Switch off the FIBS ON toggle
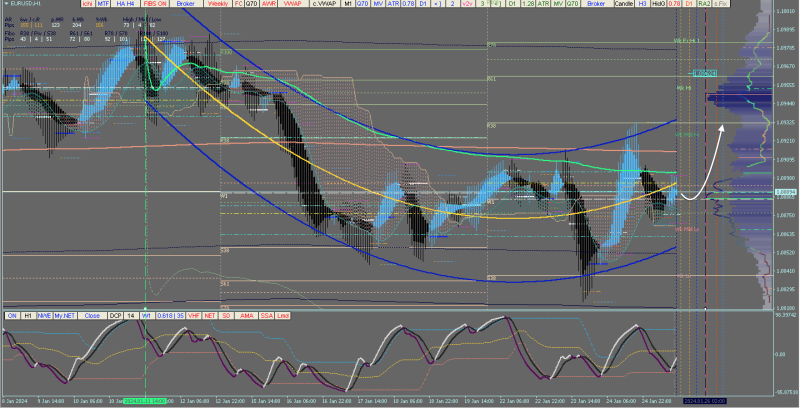800x408 pixels. (x=155, y=4)
